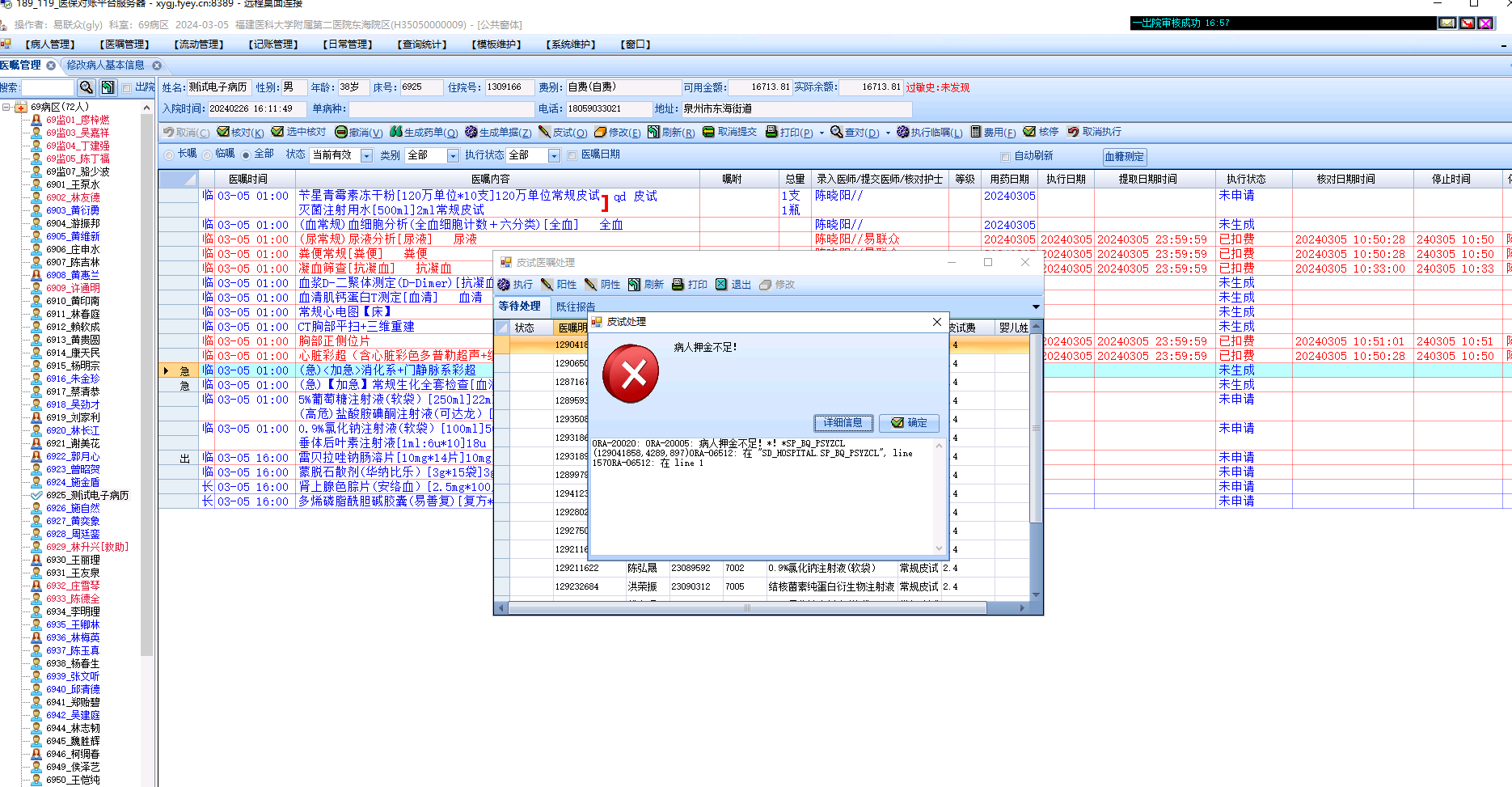Click 阳性 positive icon in skin test window
This screenshot has width=1512, height=787.
click(x=547, y=285)
